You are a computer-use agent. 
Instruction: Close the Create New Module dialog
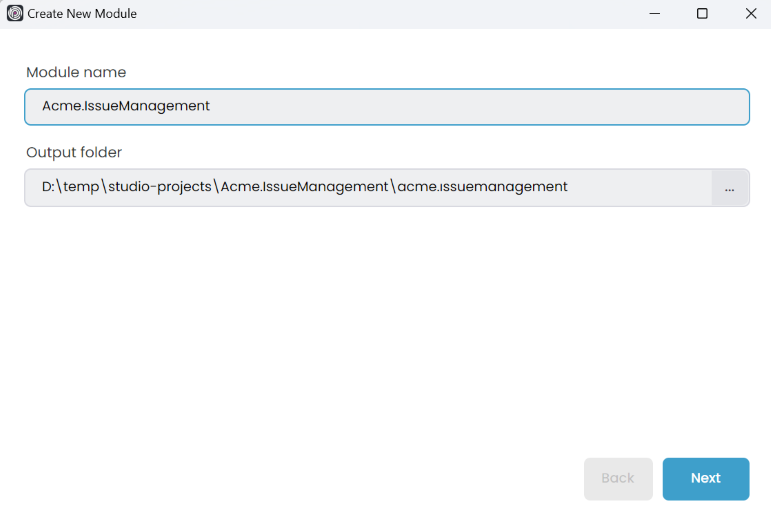pos(750,14)
